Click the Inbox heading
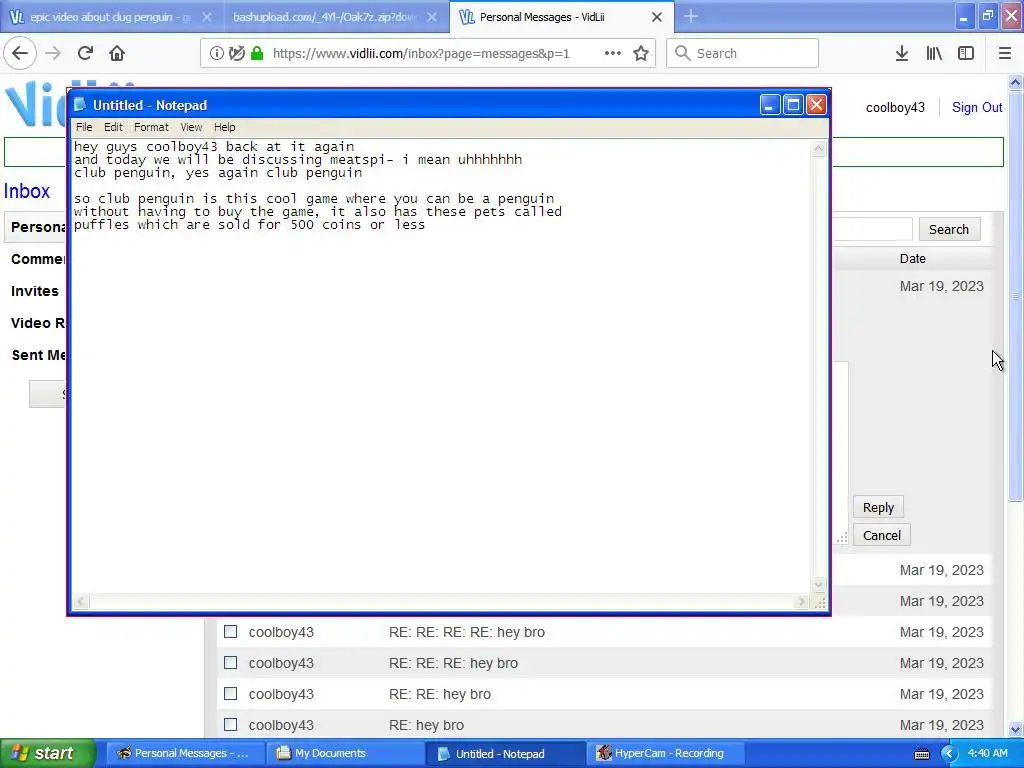The image size is (1024, 768). click(27, 191)
